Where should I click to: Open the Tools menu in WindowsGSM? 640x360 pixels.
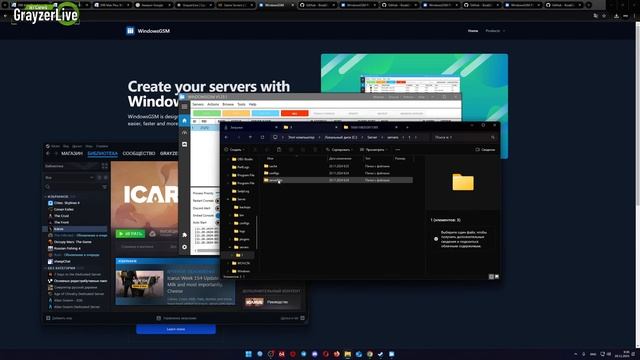(x=242, y=104)
